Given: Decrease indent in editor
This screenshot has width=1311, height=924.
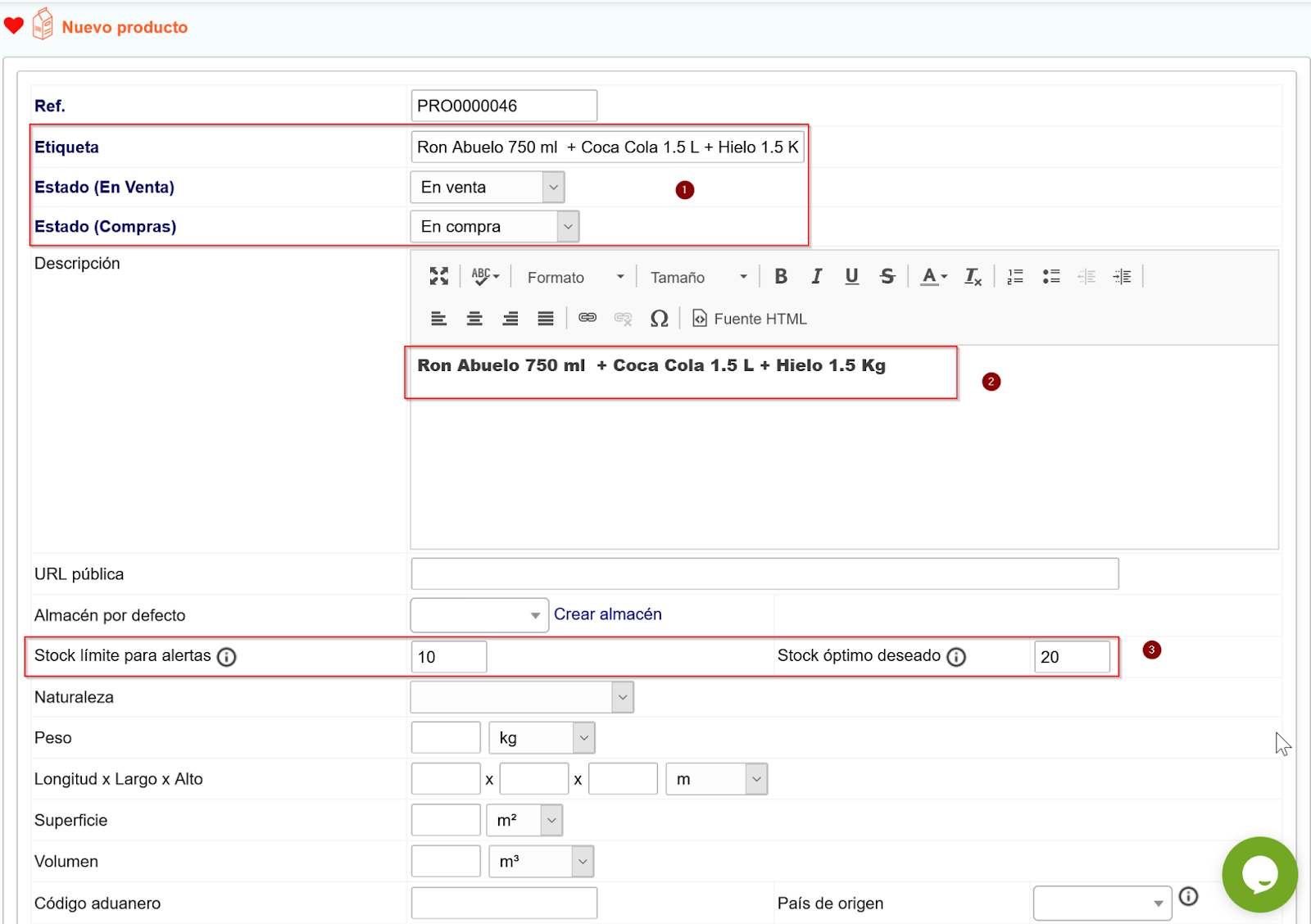Looking at the screenshot, I should (1086, 276).
